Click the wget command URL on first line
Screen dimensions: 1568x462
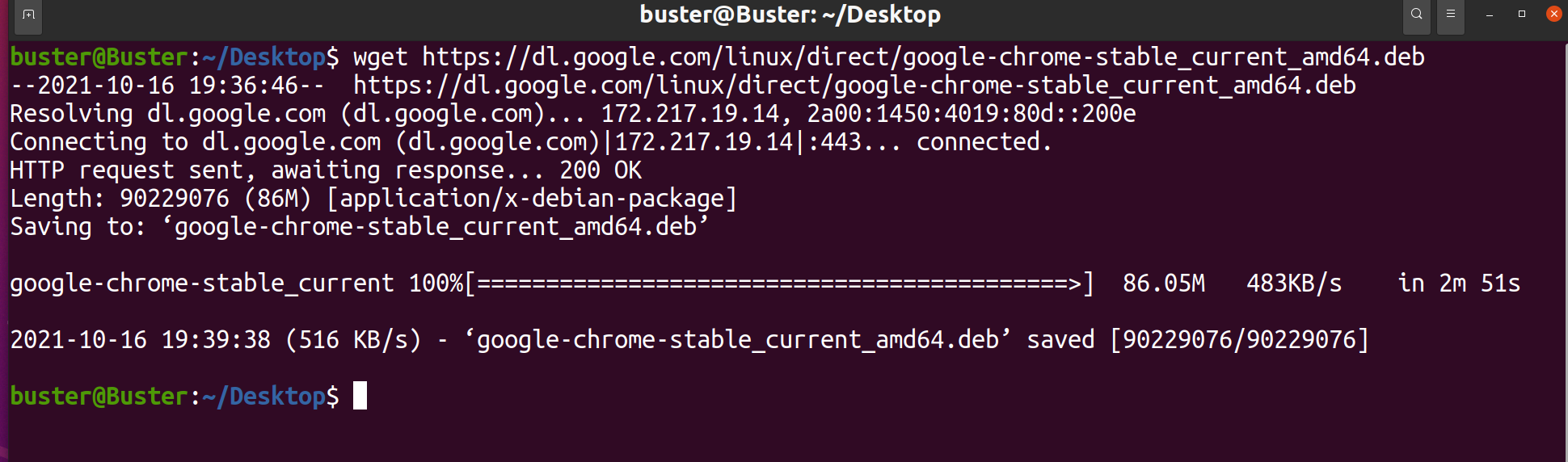(x=923, y=57)
